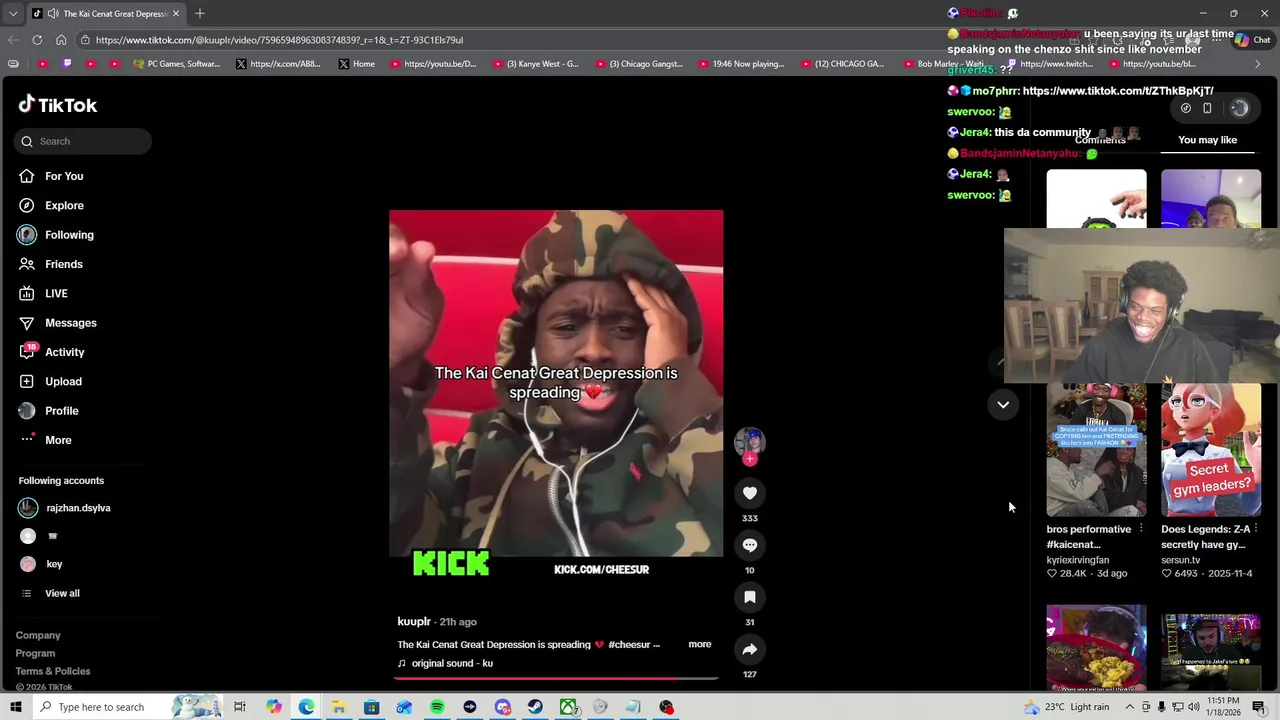
Task: Open the video comments bubble icon
Action: (750, 545)
